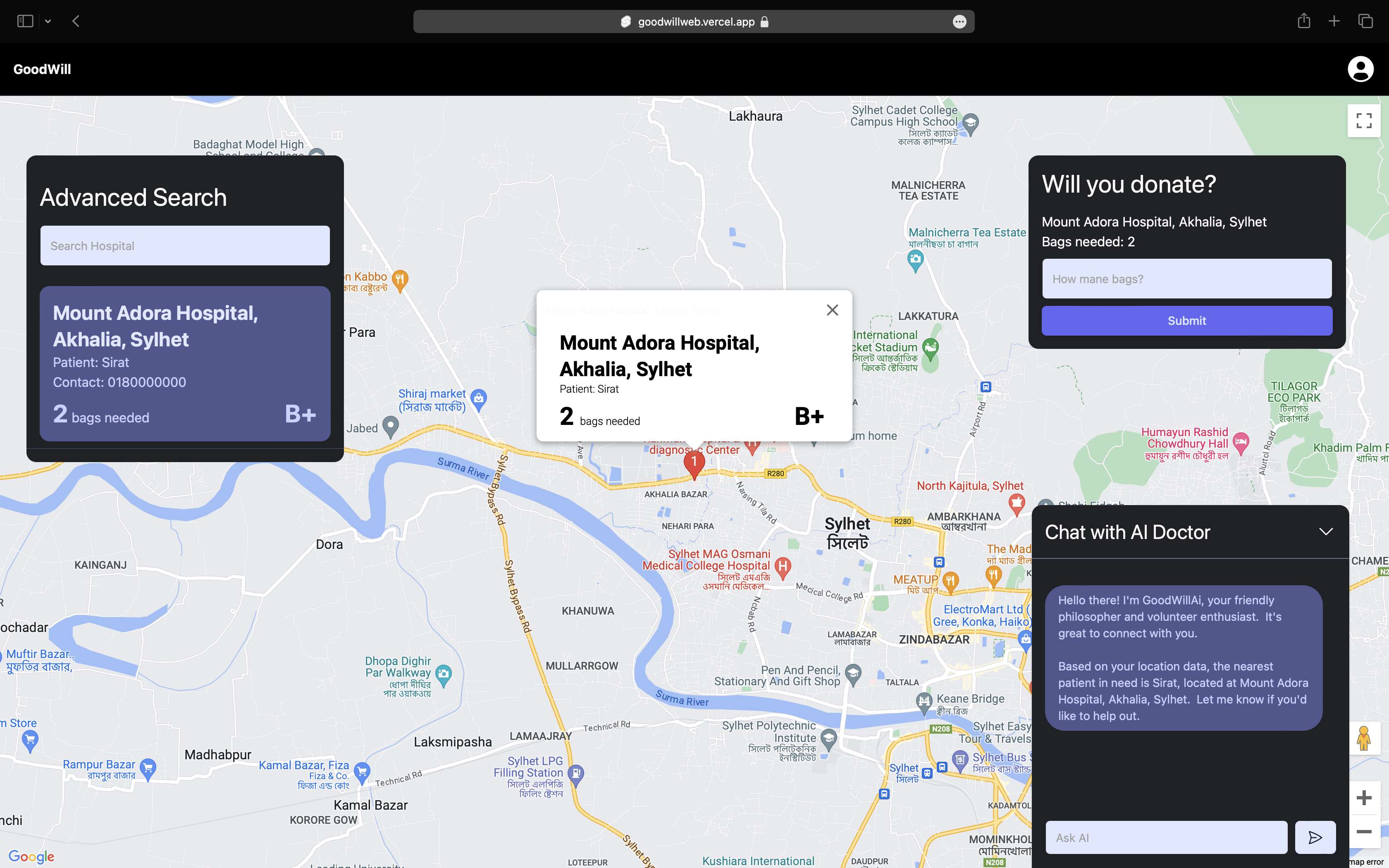Open the sidebar dropdown chevron
Viewport: 1389px width, 868px height.
(48, 21)
